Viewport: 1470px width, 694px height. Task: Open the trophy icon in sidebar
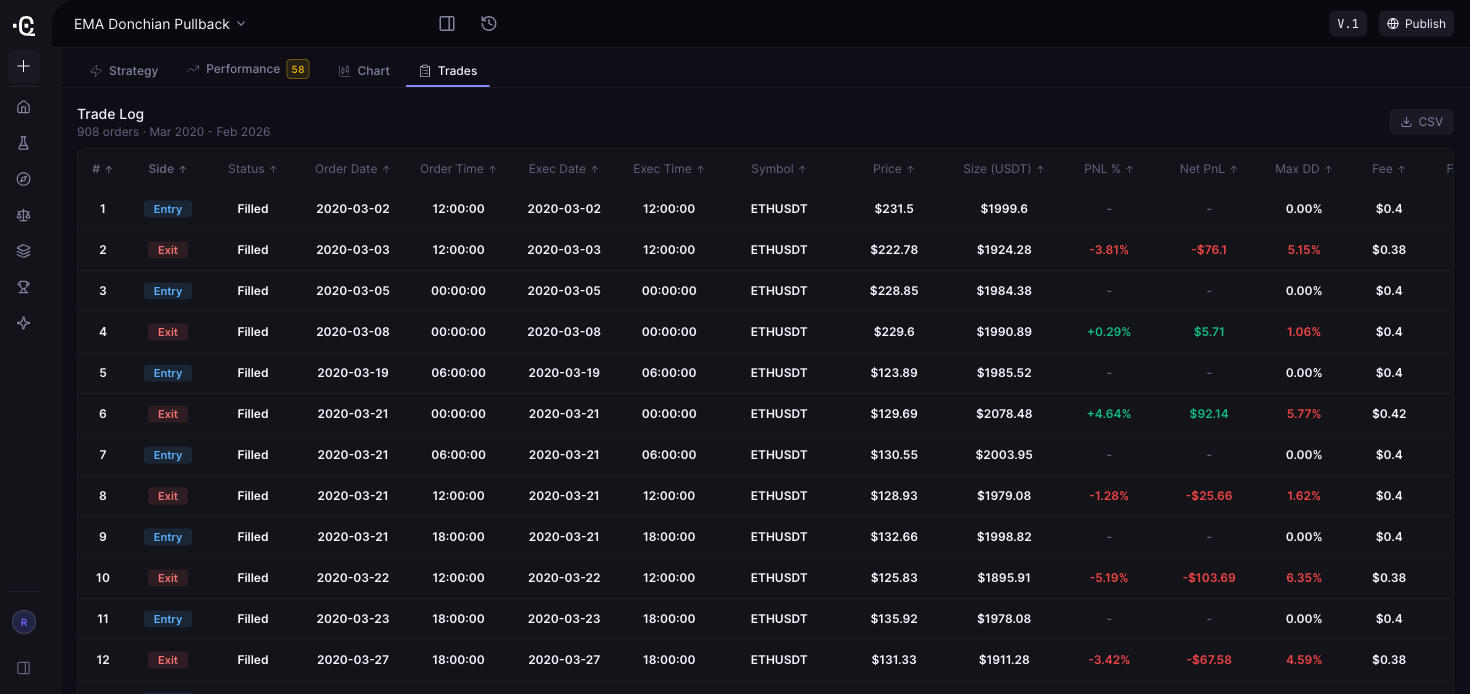pos(24,287)
